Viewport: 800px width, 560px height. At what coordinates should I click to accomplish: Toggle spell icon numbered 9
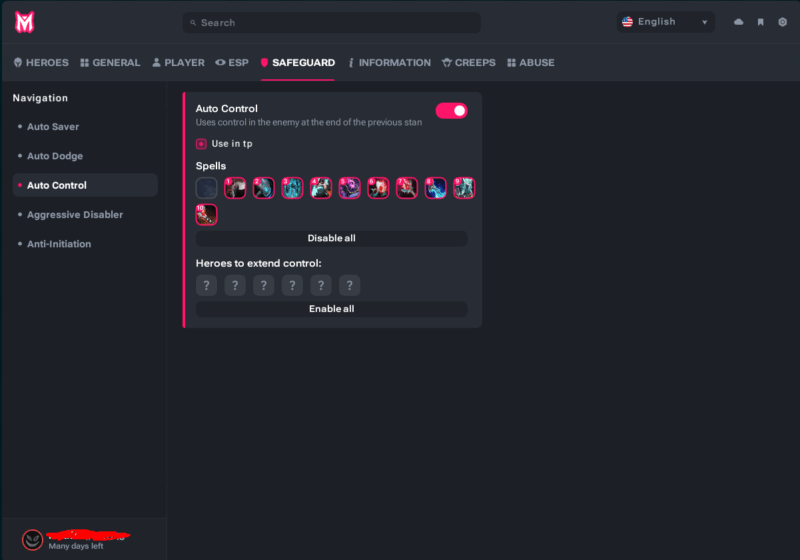coord(464,188)
